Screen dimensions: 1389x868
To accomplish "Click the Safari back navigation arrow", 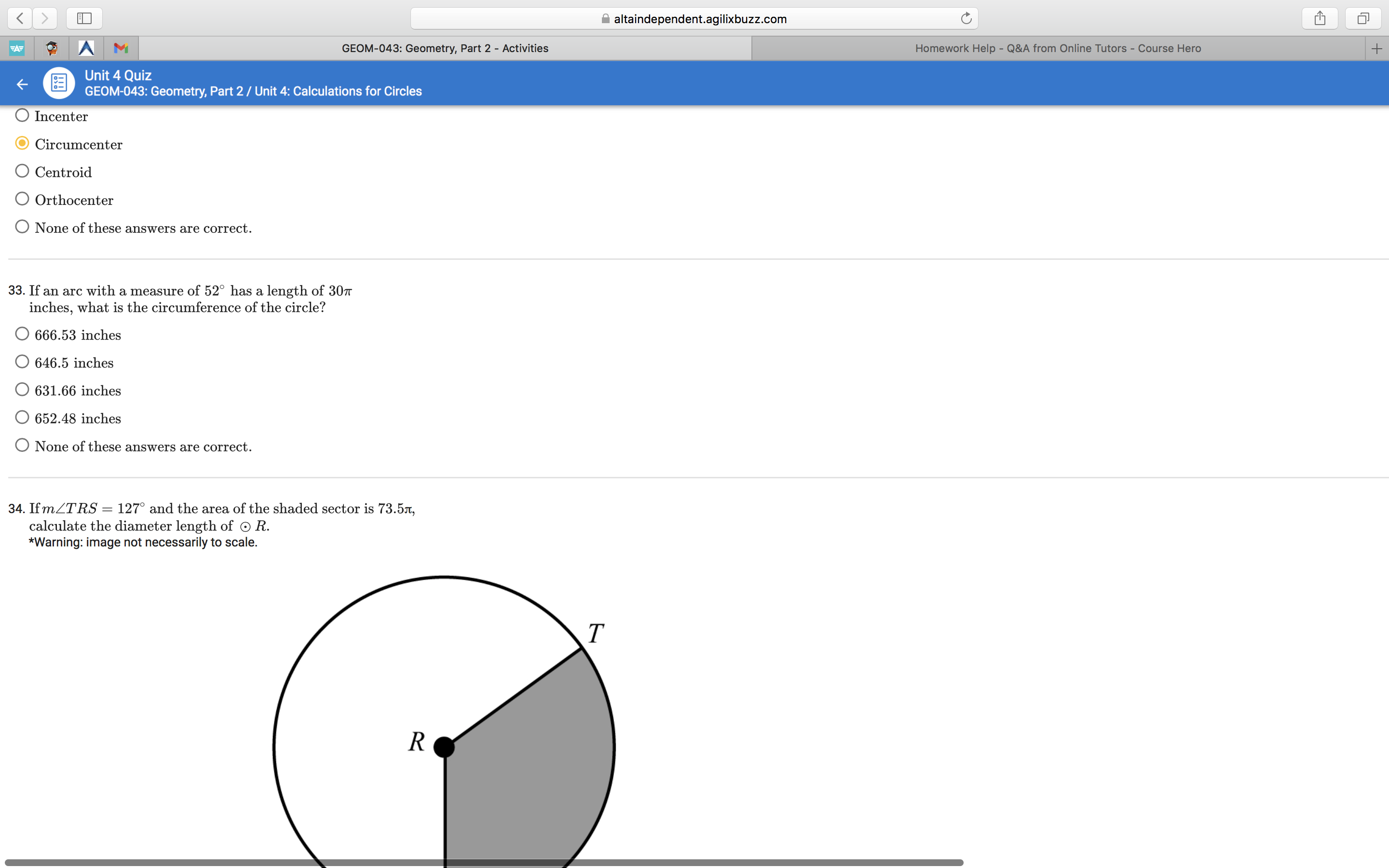I will (x=20, y=18).
